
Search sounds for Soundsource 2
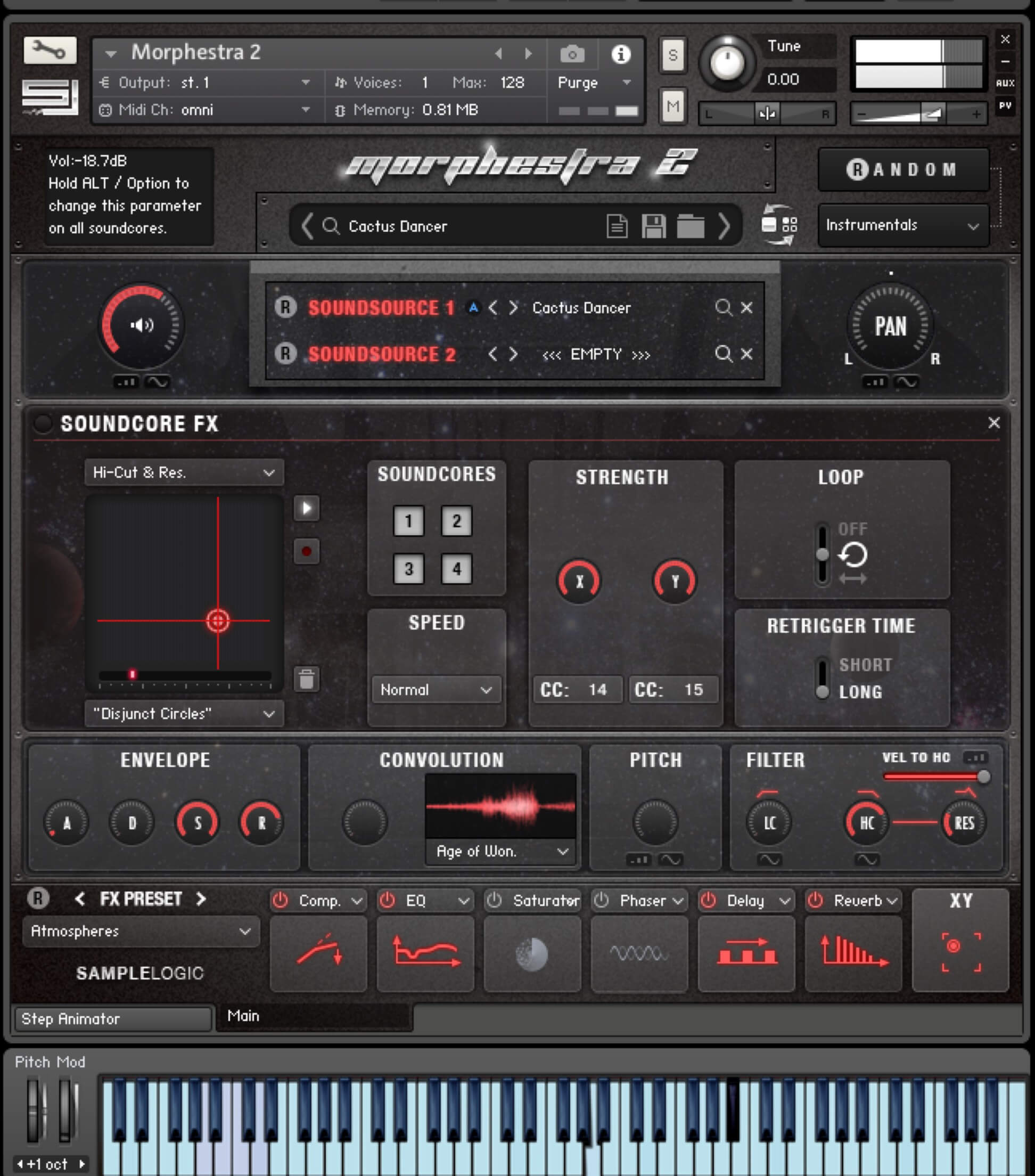(724, 353)
